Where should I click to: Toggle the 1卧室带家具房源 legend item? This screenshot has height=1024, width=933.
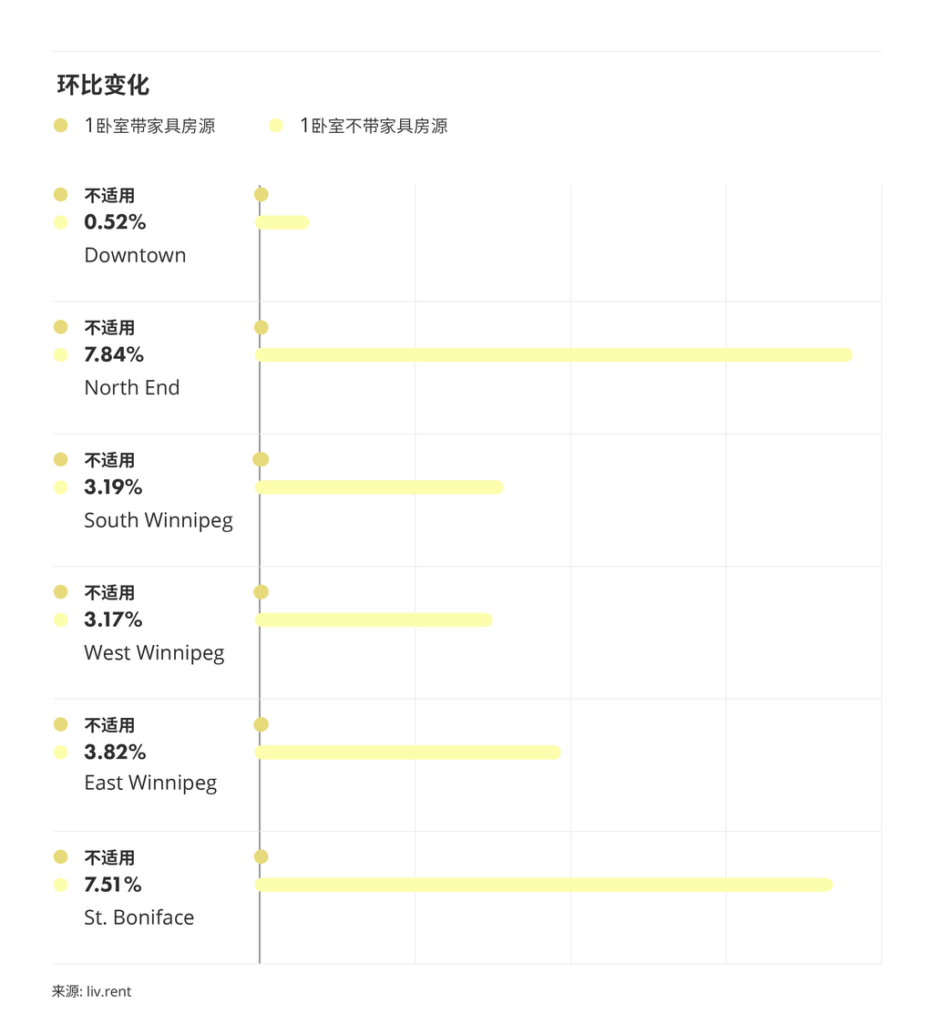pyautogui.click(x=135, y=126)
